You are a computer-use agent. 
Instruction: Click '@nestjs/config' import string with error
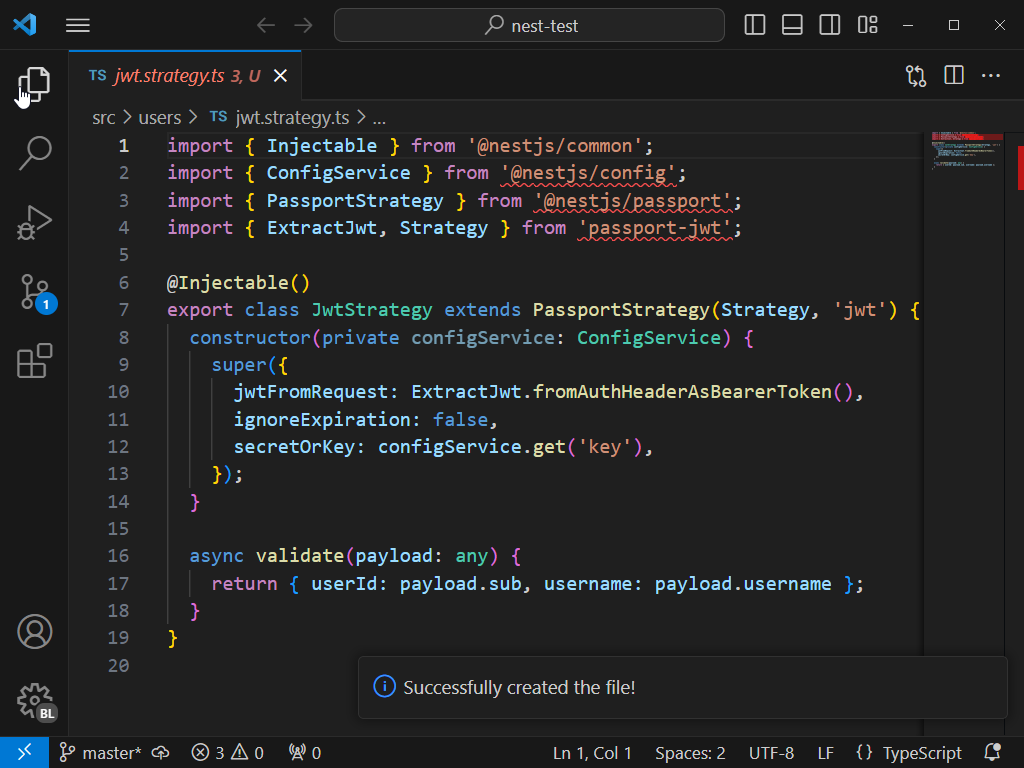pos(588,173)
